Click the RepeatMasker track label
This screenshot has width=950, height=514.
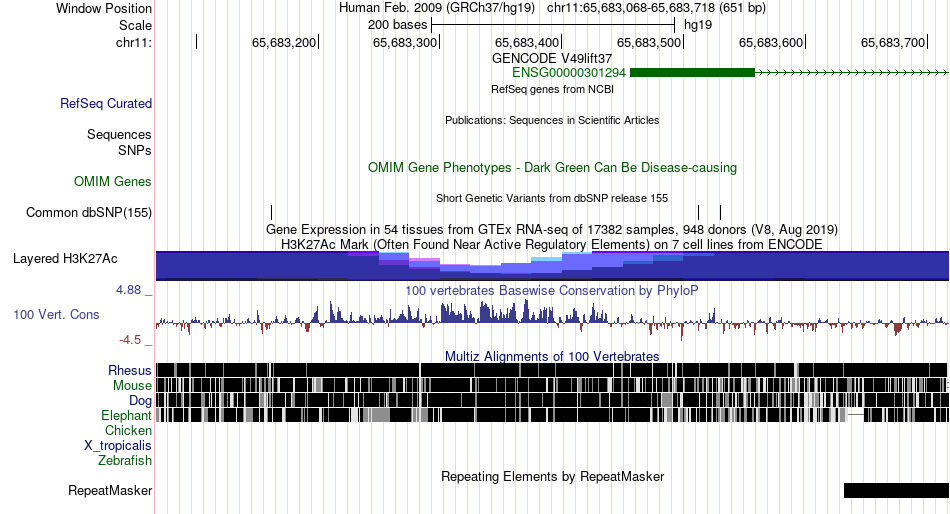[110, 490]
